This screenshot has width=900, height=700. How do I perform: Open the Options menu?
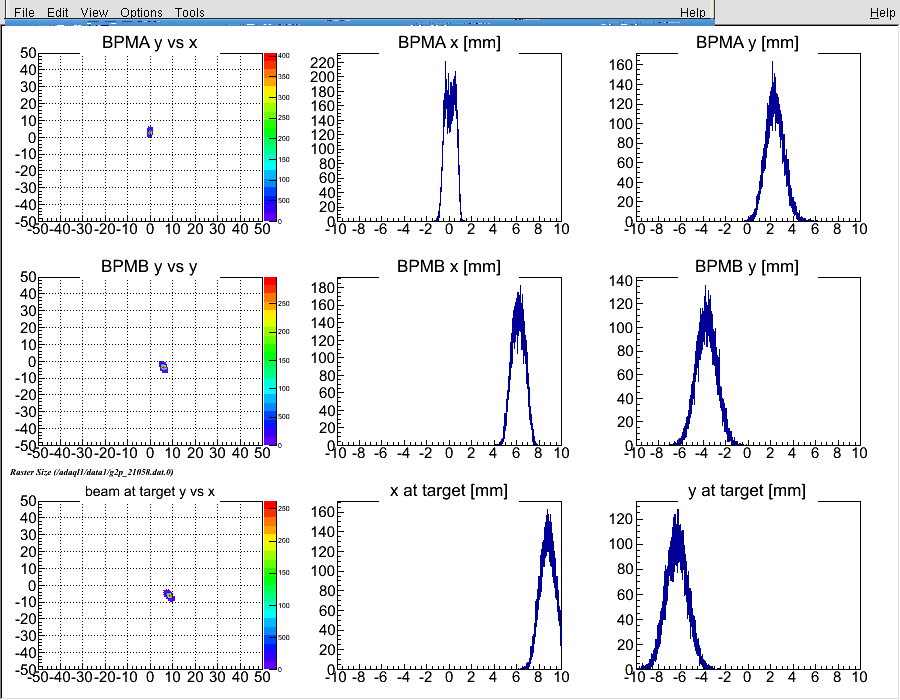point(141,12)
